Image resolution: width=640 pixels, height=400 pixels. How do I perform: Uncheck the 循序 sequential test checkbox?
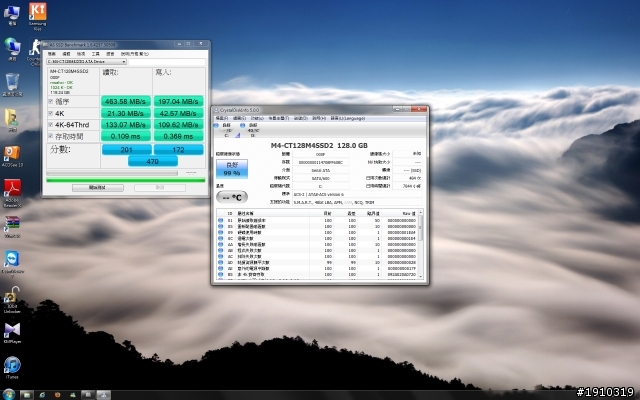pyautogui.click(x=51, y=101)
